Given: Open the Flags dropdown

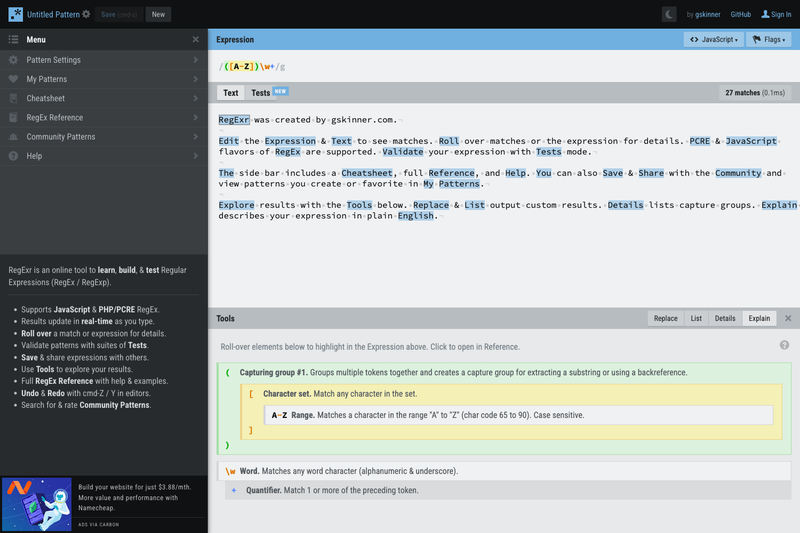Looking at the screenshot, I should pyautogui.click(x=769, y=39).
